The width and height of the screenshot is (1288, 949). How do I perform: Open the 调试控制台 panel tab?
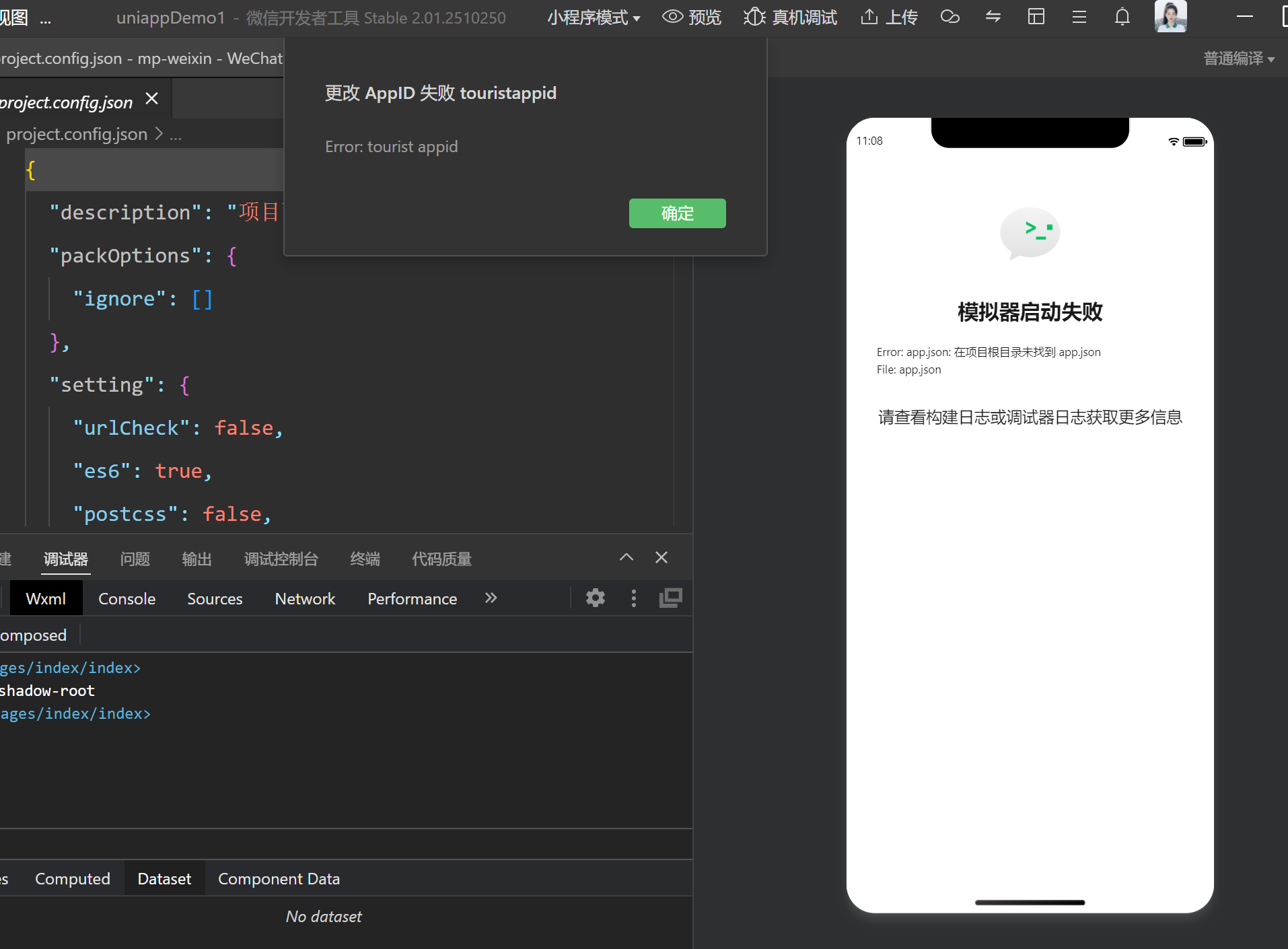tap(281, 559)
